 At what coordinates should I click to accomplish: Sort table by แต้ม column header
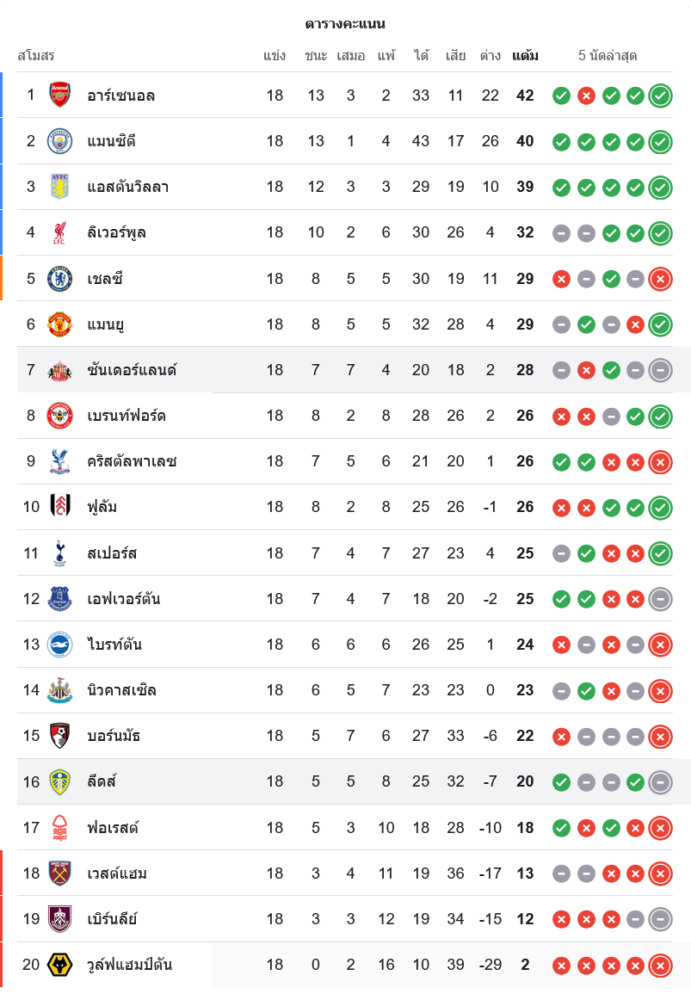tap(525, 56)
